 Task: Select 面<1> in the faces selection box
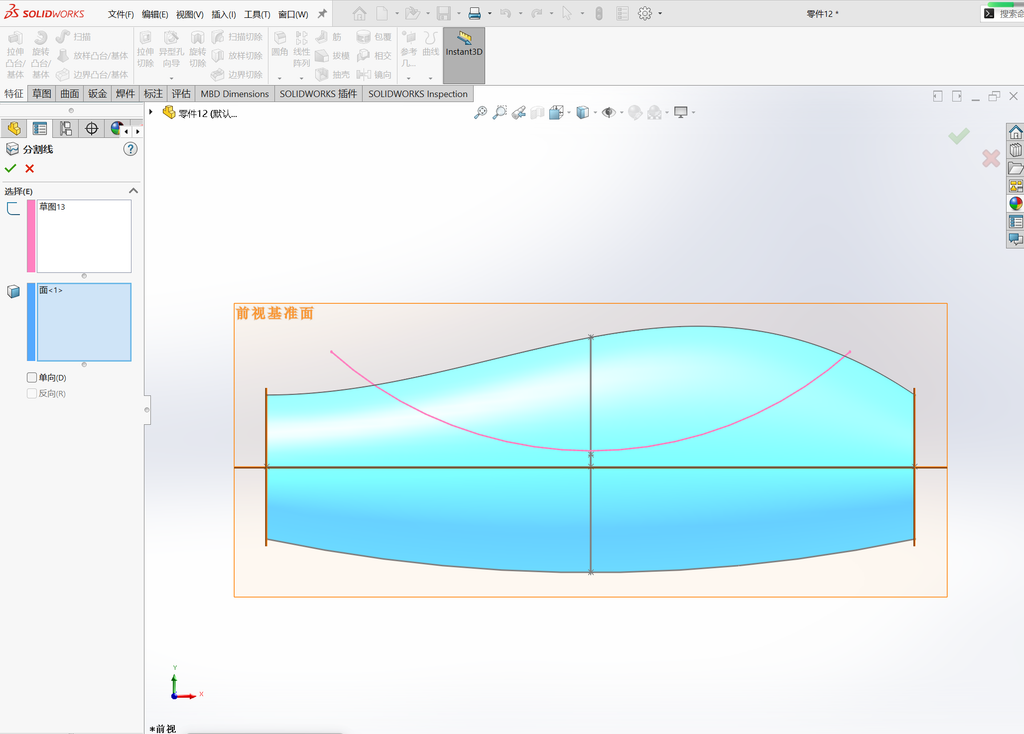(50, 290)
